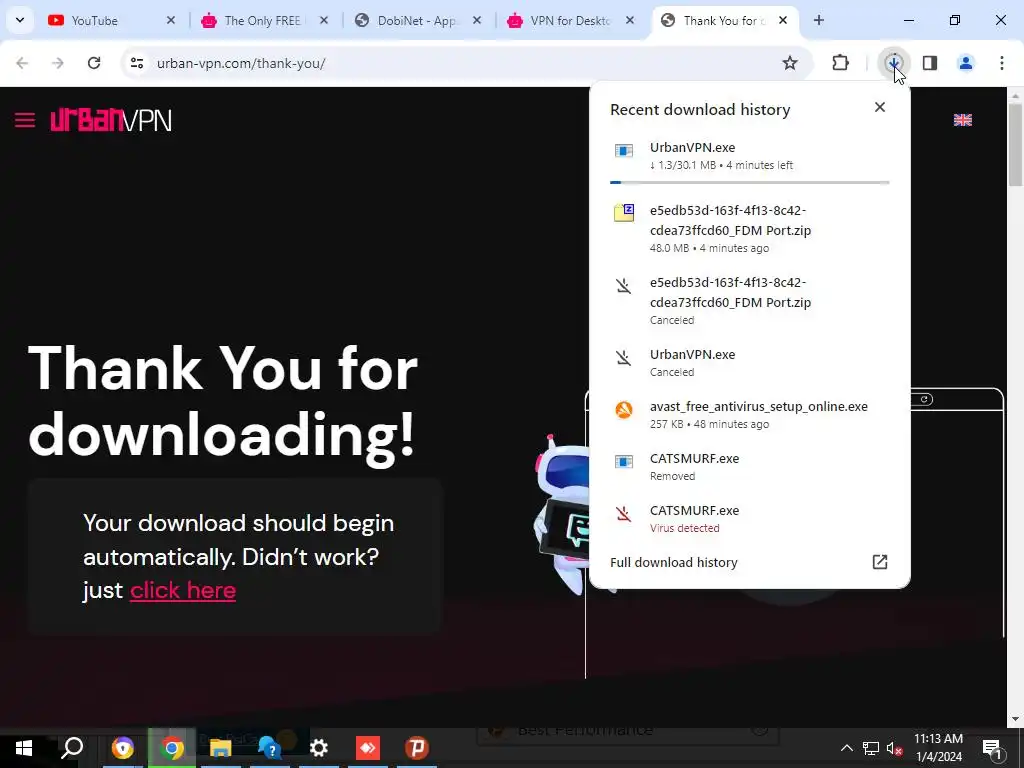Click the UrbanVPN logo
The height and width of the screenshot is (768, 1024).
point(111,120)
